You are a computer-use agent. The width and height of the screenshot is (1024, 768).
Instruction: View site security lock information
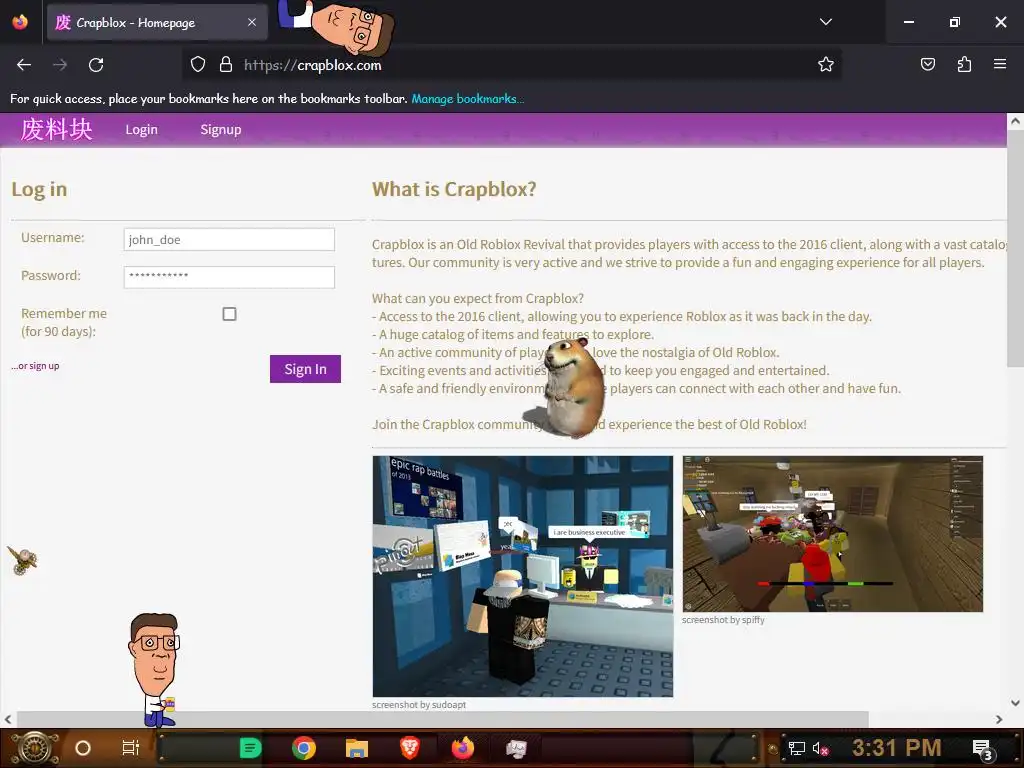[x=226, y=64]
